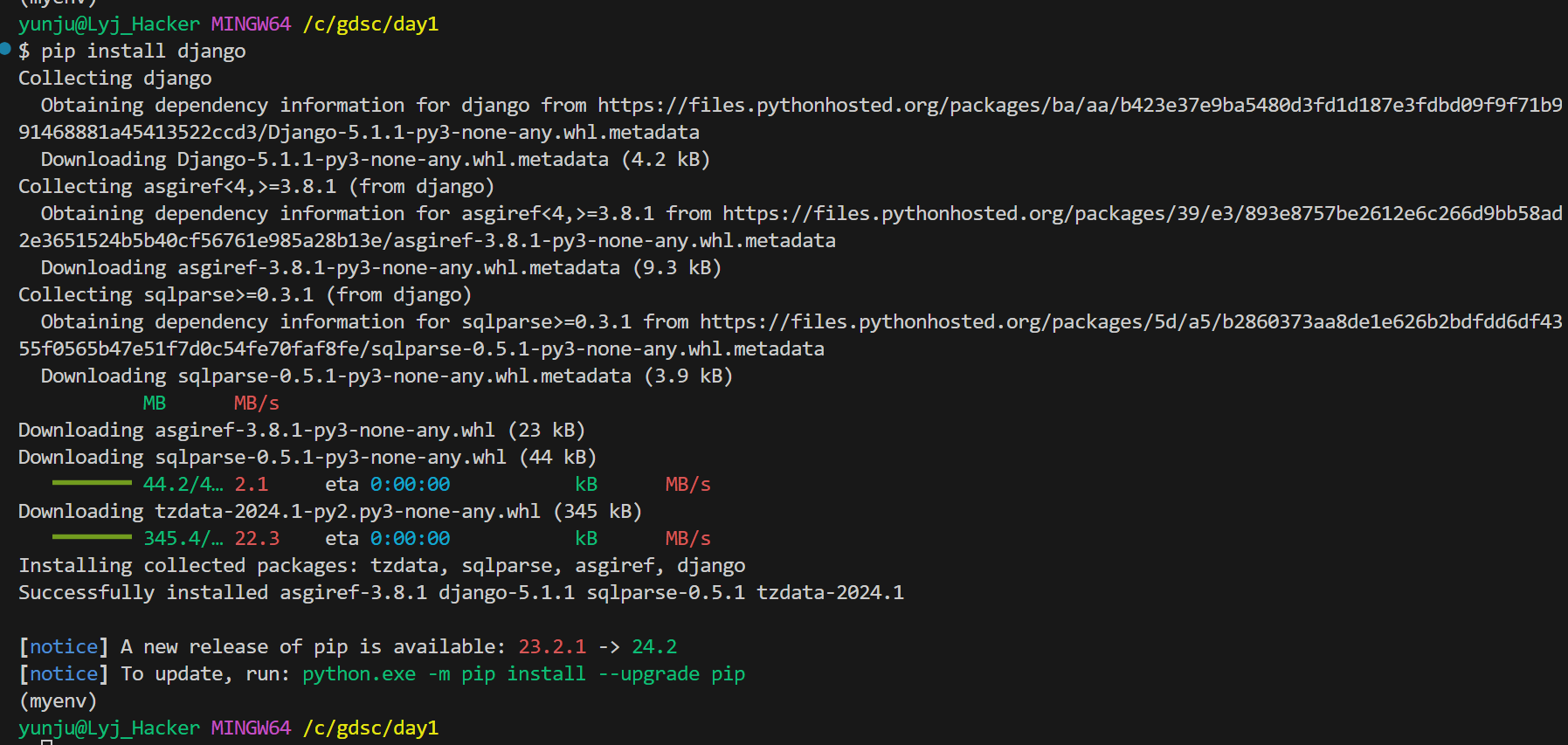The image size is (1568, 745).
Task: Click 'Downloading asgiref-3.8.1-py3-none-any.whl (23 kB)' line
Action: [x=302, y=431]
